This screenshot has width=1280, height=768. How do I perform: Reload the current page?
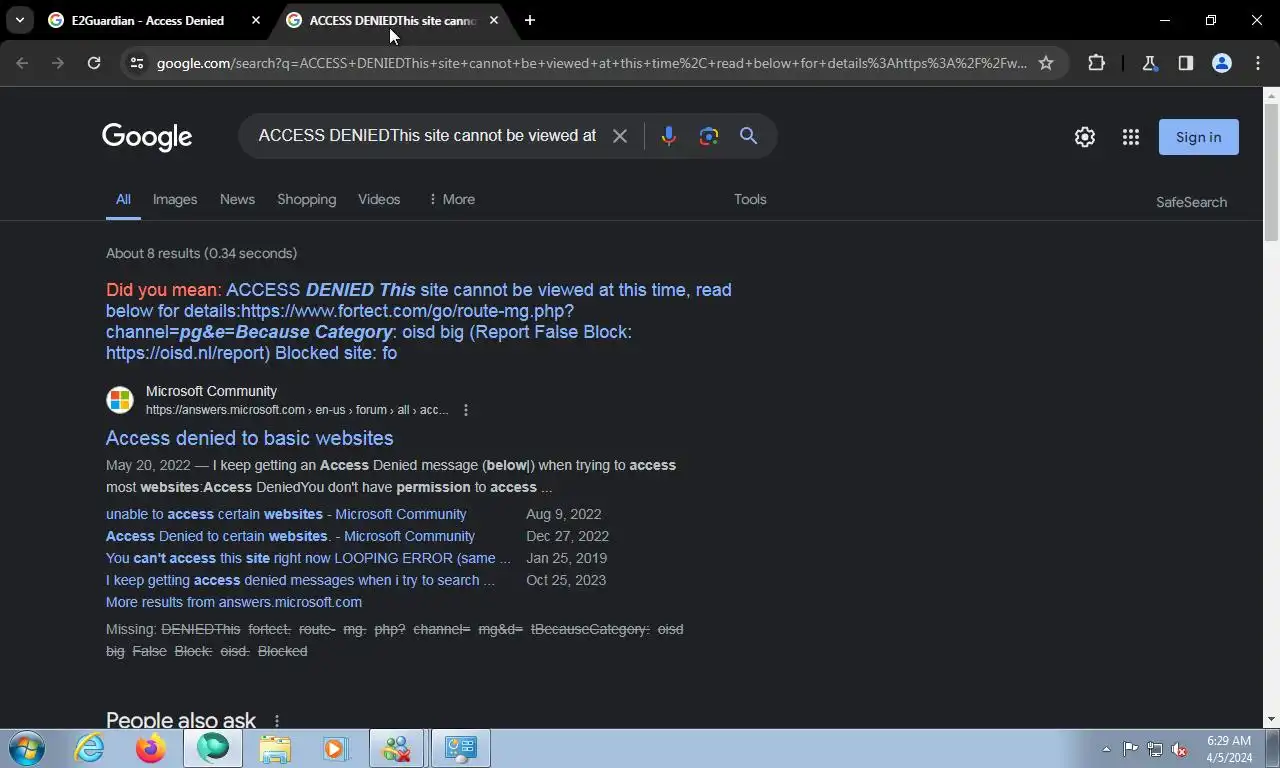coord(94,63)
